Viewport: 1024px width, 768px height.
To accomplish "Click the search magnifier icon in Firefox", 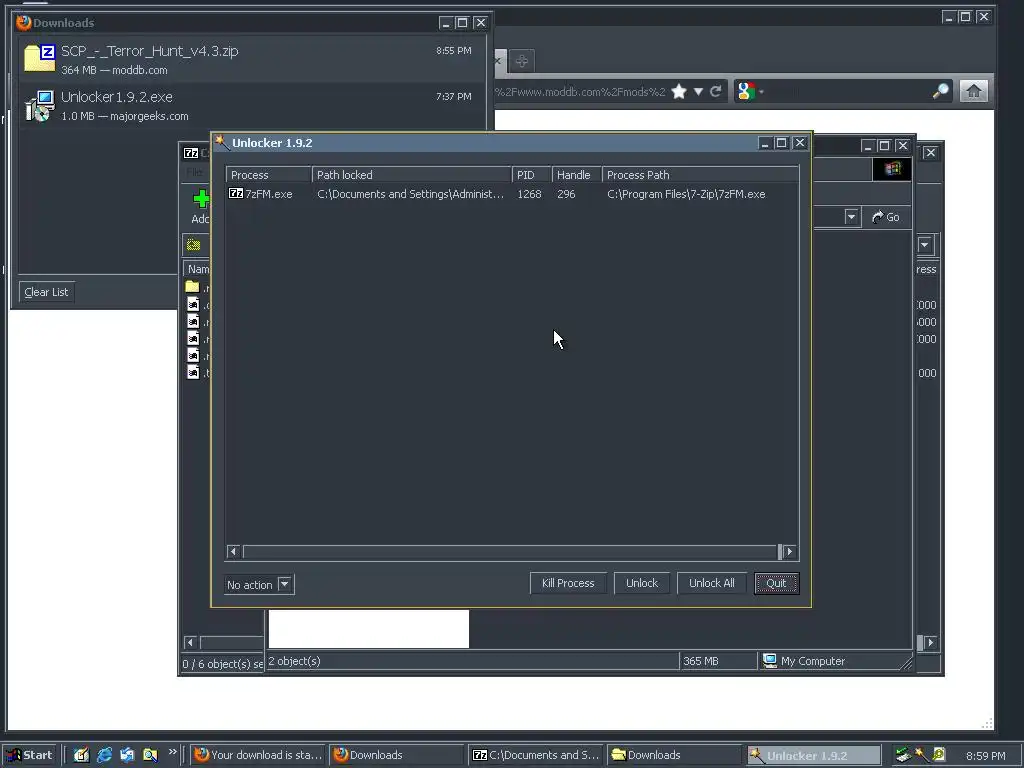I will coord(940,91).
